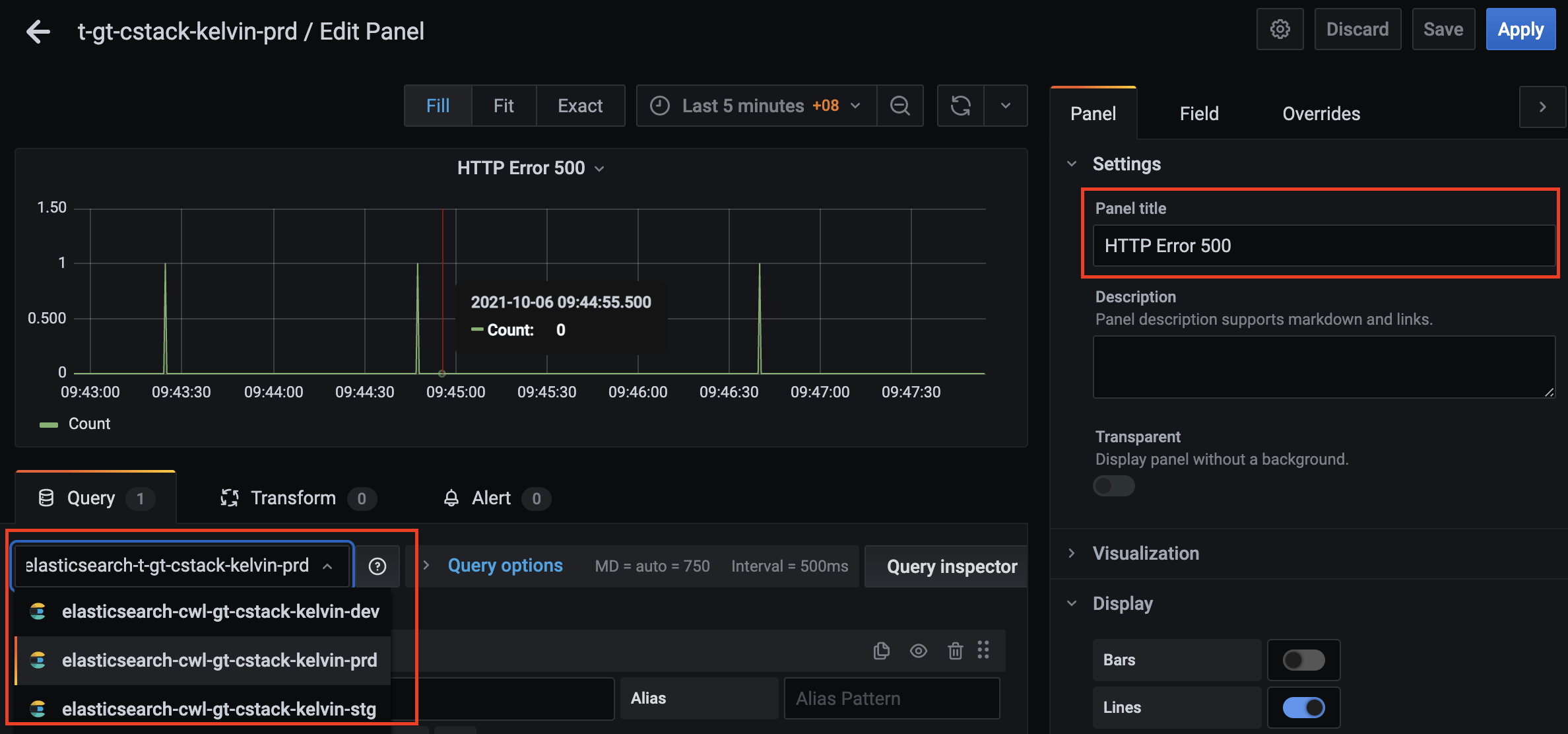Click the Interval = 500ms text
Viewport: 1568px width, 734px height.
[x=789, y=566]
